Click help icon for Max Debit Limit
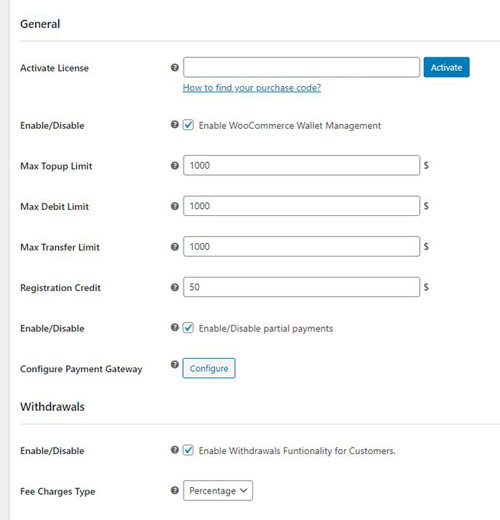This screenshot has width=500, height=520. [175, 206]
